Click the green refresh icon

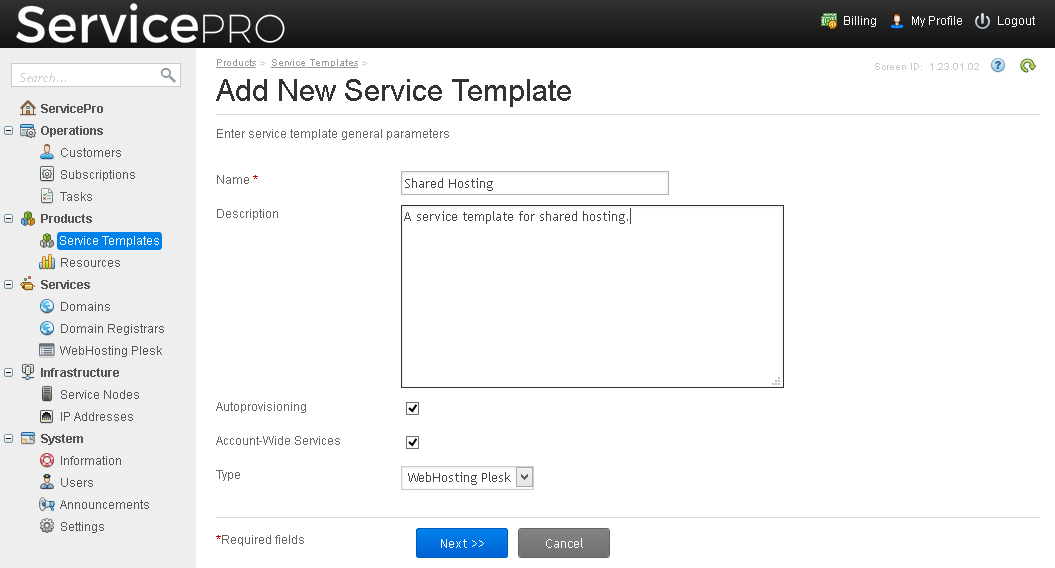click(1027, 66)
